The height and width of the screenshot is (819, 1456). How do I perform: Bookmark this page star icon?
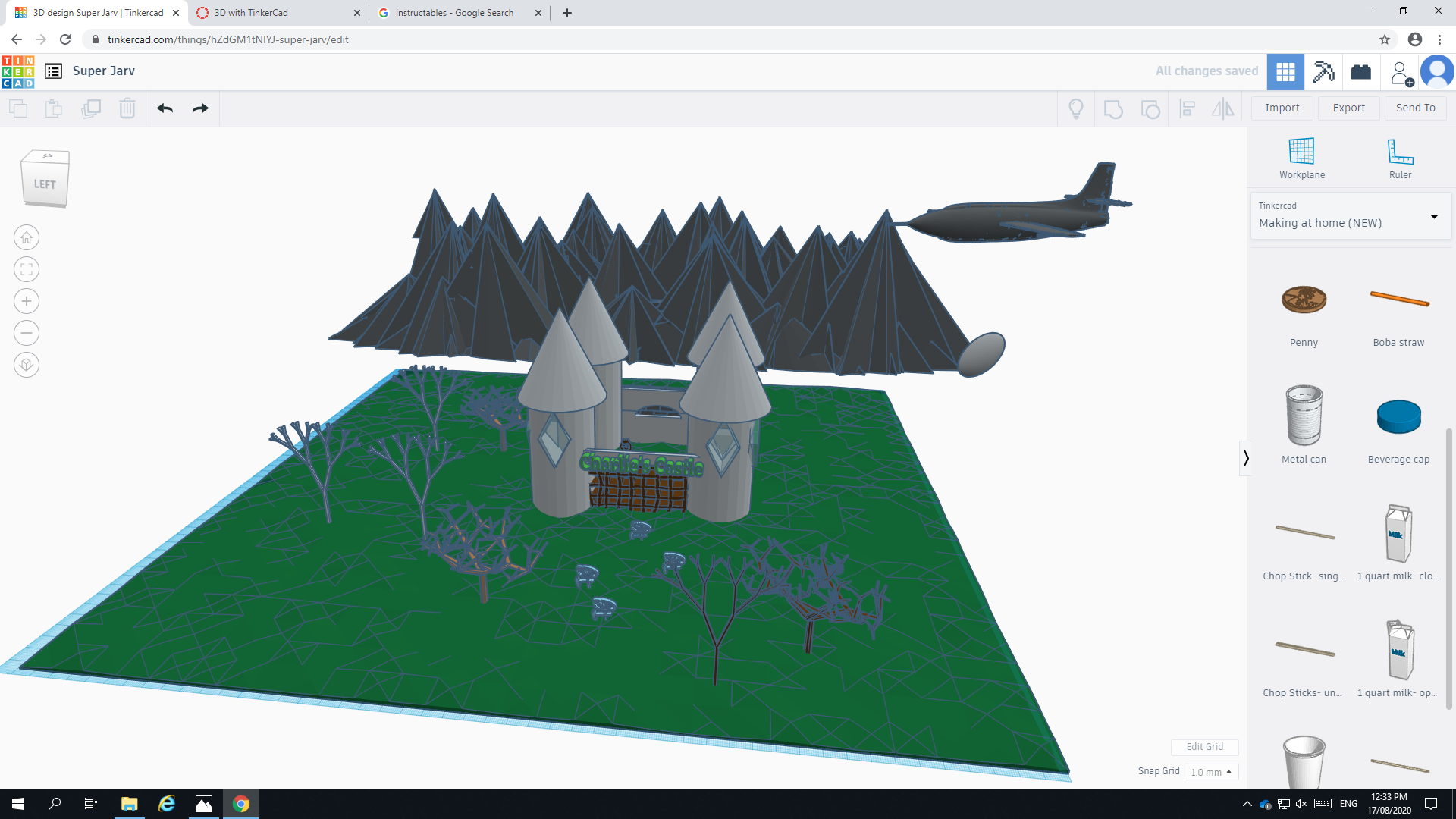click(1385, 39)
